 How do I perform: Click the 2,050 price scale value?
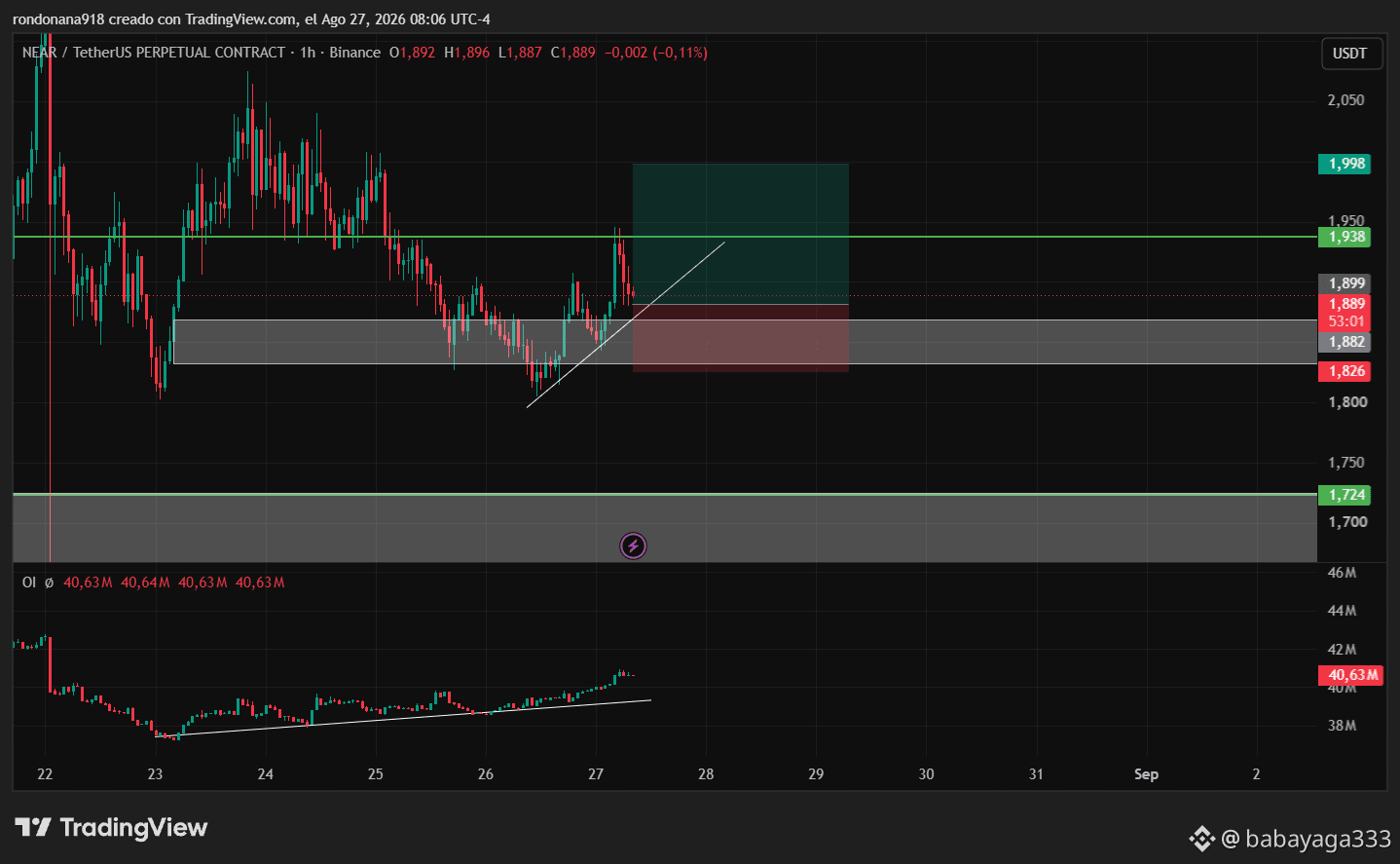click(x=1346, y=100)
